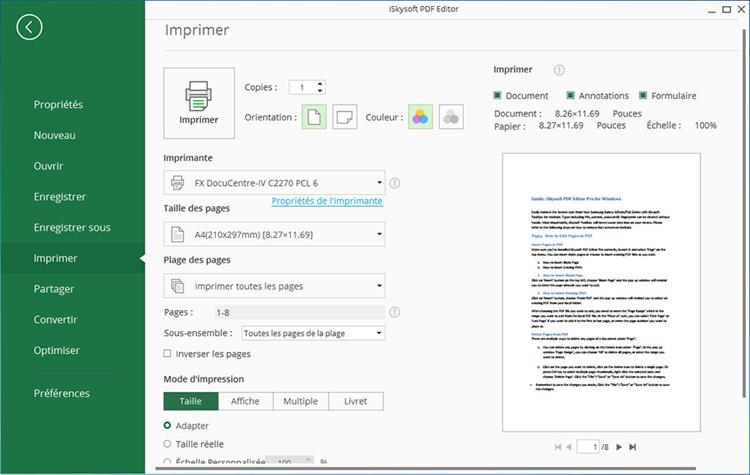Select the Taille print mode tab
The height and width of the screenshot is (475, 750).
[191, 401]
